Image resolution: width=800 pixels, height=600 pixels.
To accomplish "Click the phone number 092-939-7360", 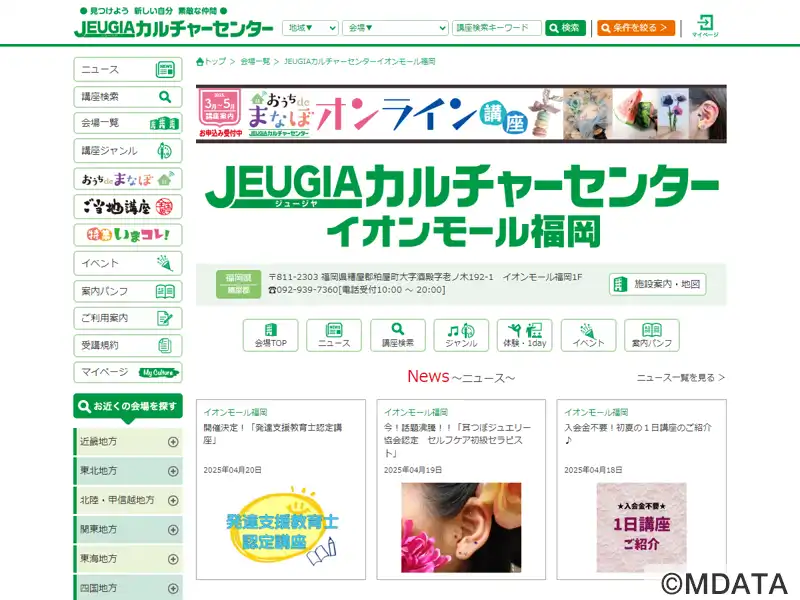I will pyautogui.click(x=308, y=290).
